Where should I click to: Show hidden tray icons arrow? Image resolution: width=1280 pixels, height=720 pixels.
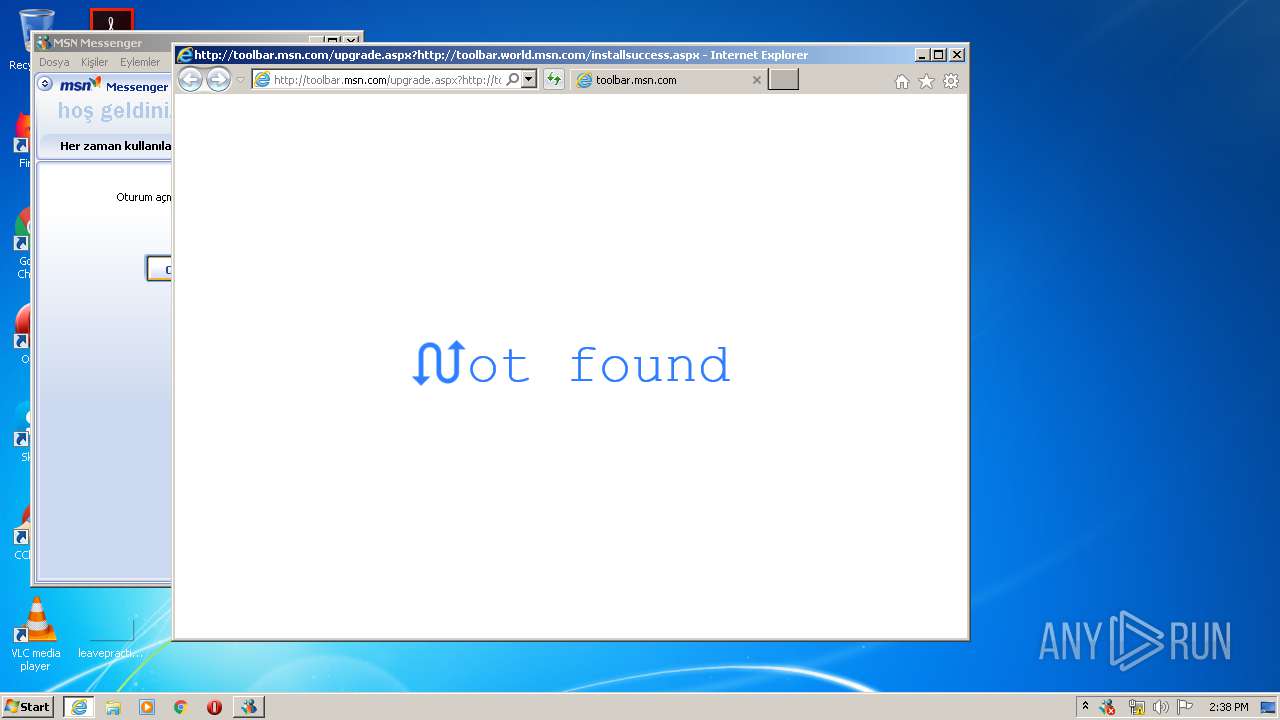click(1085, 706)
